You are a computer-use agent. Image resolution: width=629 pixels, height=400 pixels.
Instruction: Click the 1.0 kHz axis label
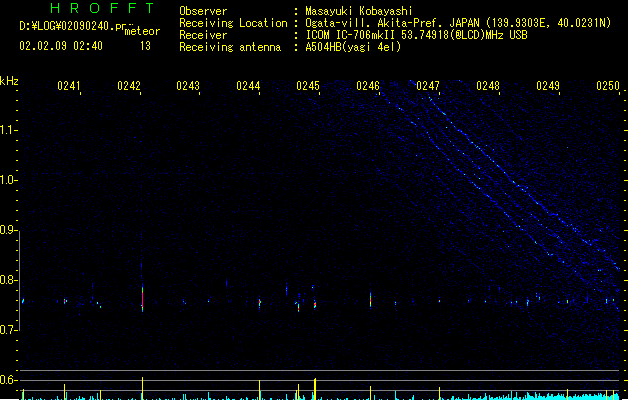click(x=8, y=180)
